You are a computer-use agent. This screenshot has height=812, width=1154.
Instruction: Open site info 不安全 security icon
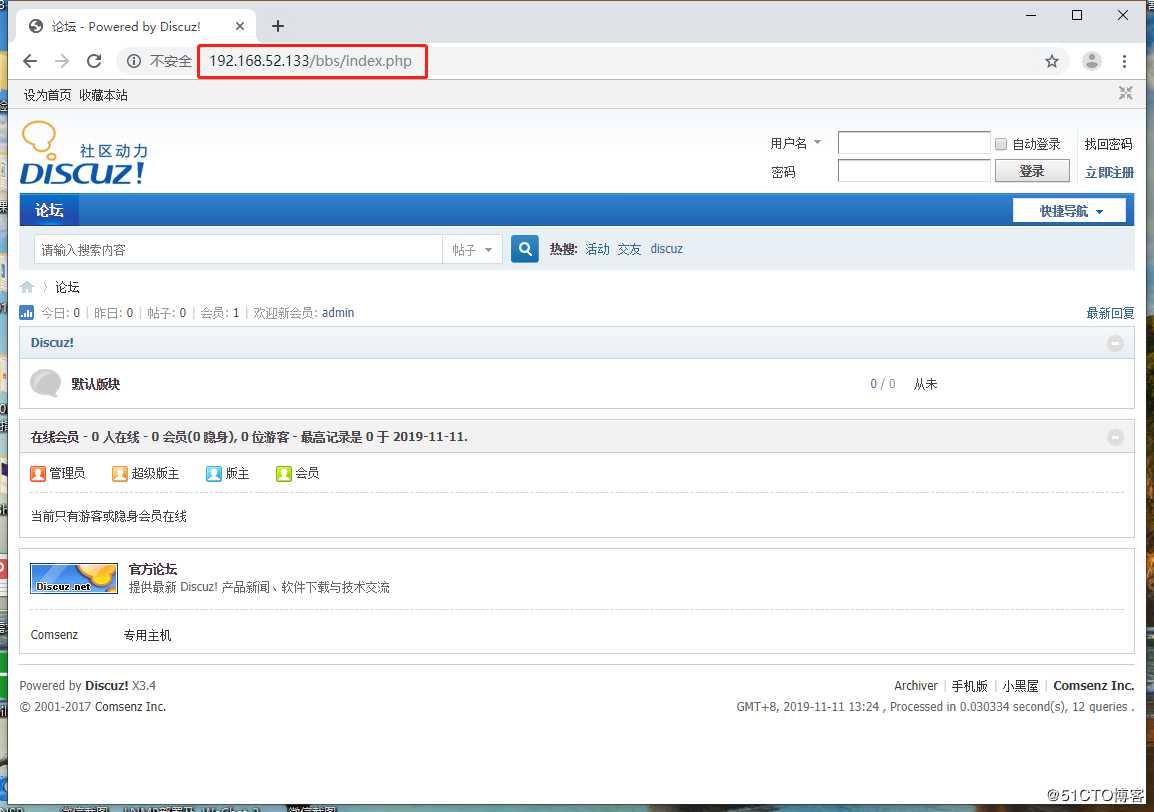[x=134, y=61]
